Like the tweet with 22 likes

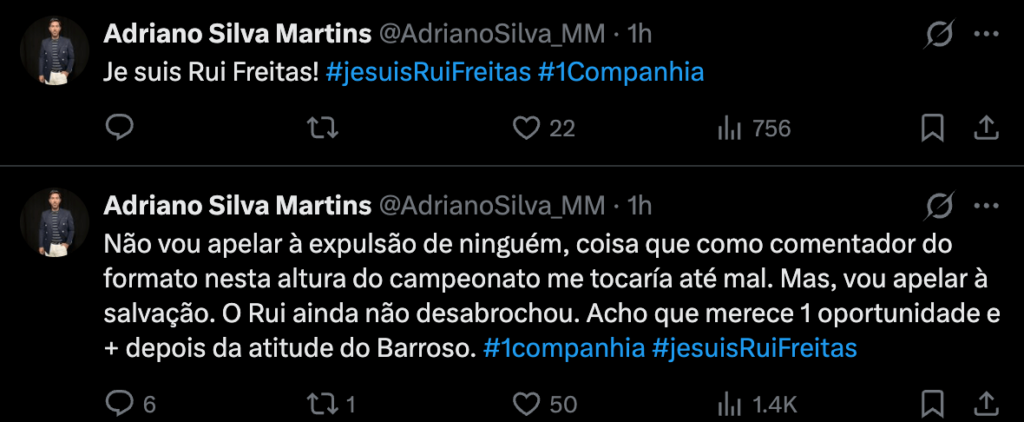[526, 128]
